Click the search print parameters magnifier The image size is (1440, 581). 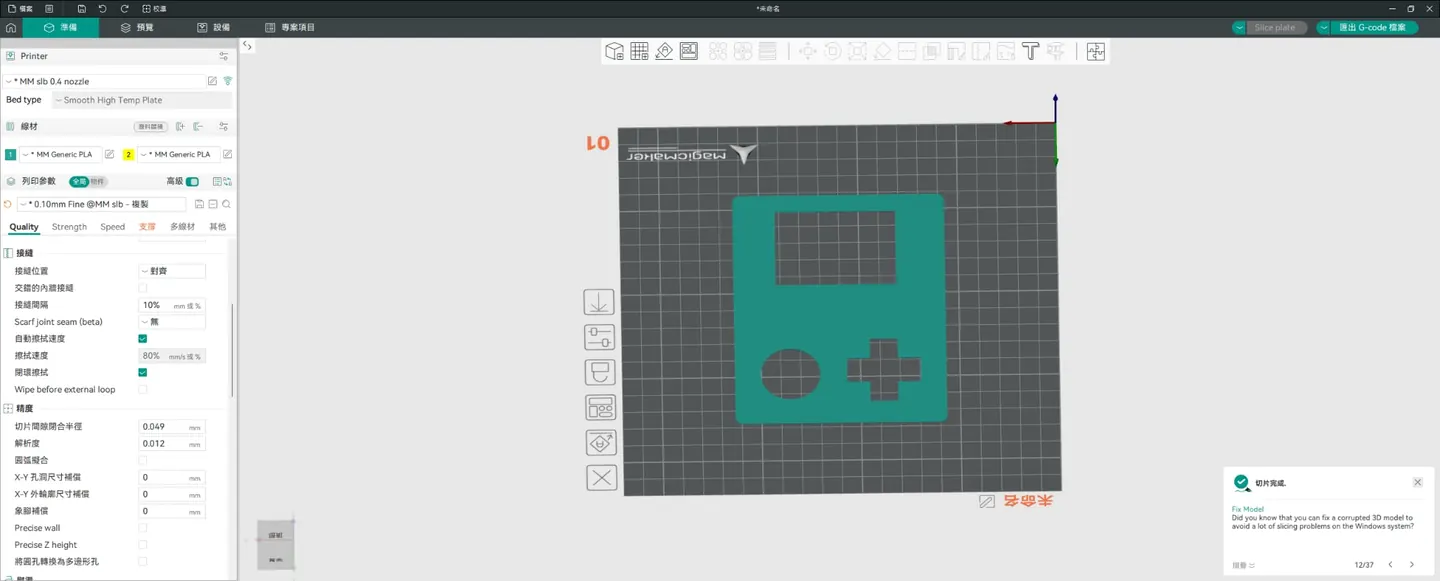[x=227, y=204]
